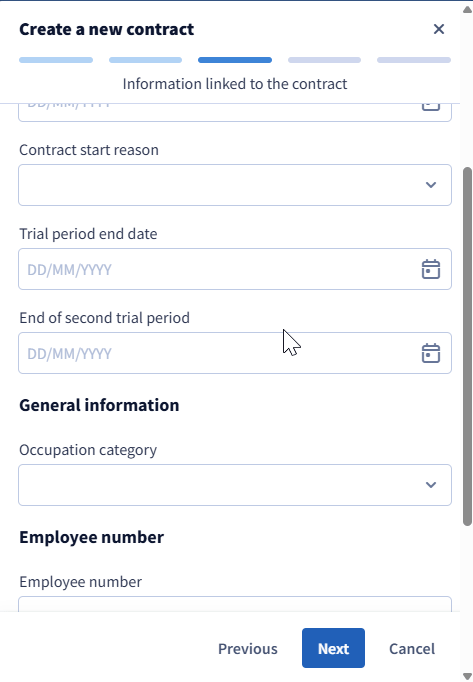Close the Create a new contract dialog

click(x=439, y=29)
